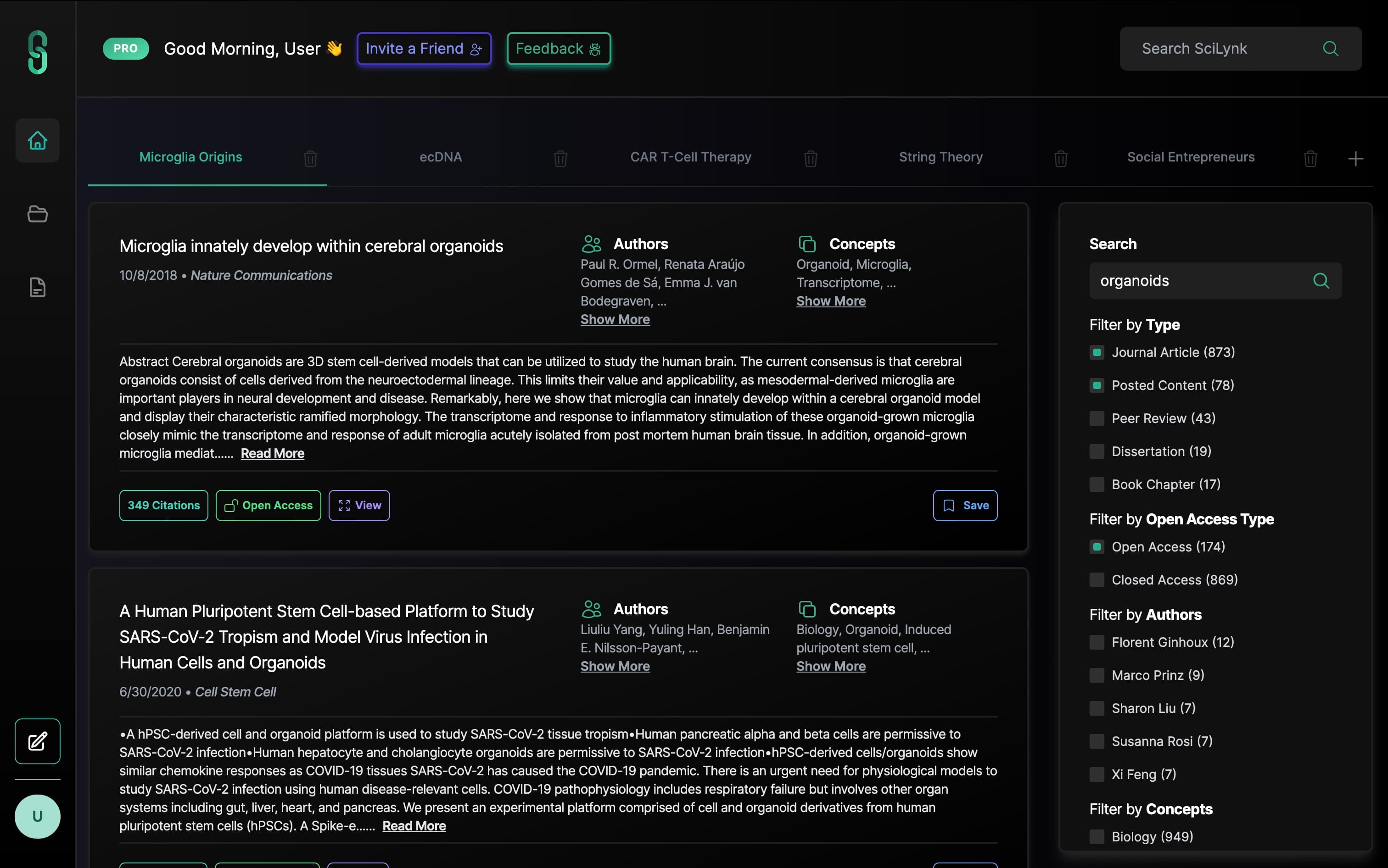This screenshot has width=1388, height=868.
Task: Uncheck the Journal Article filter
Action: click(x=1097, y=352)
